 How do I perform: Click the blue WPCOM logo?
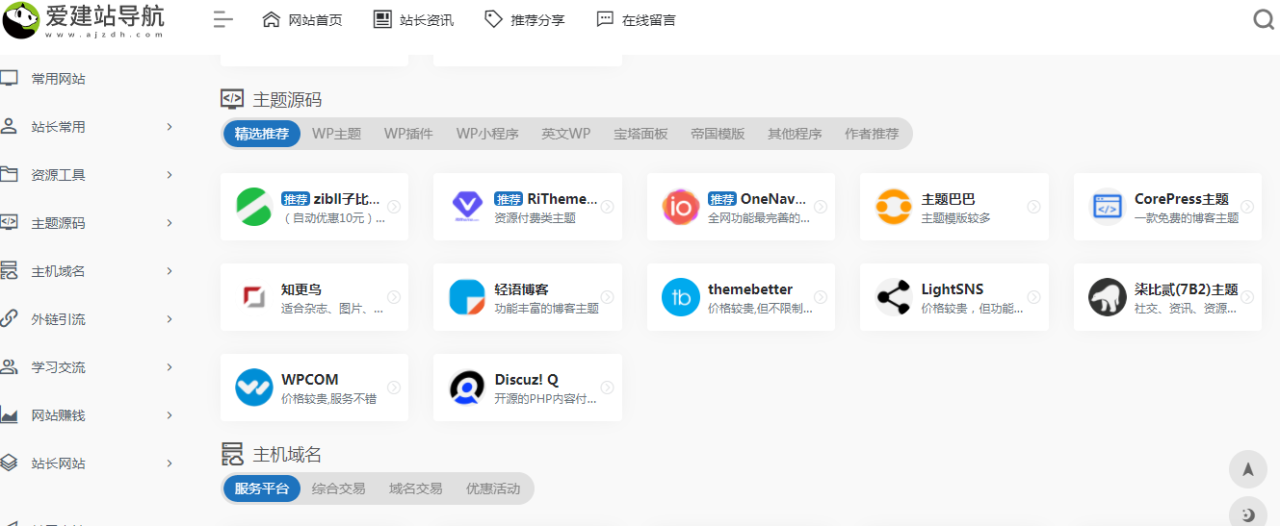[x=254, y=387]
